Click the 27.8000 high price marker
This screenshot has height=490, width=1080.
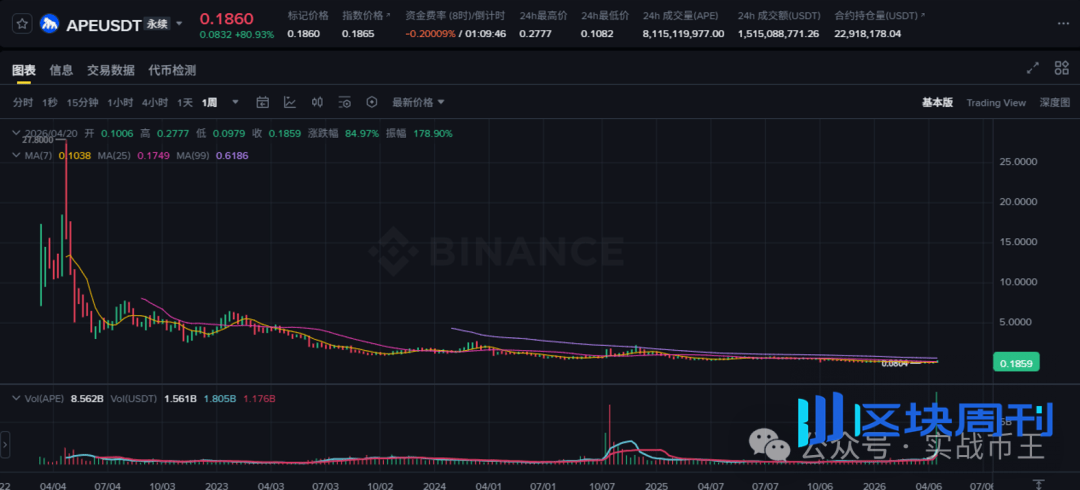pyautogui.click(x=38, y=140)
